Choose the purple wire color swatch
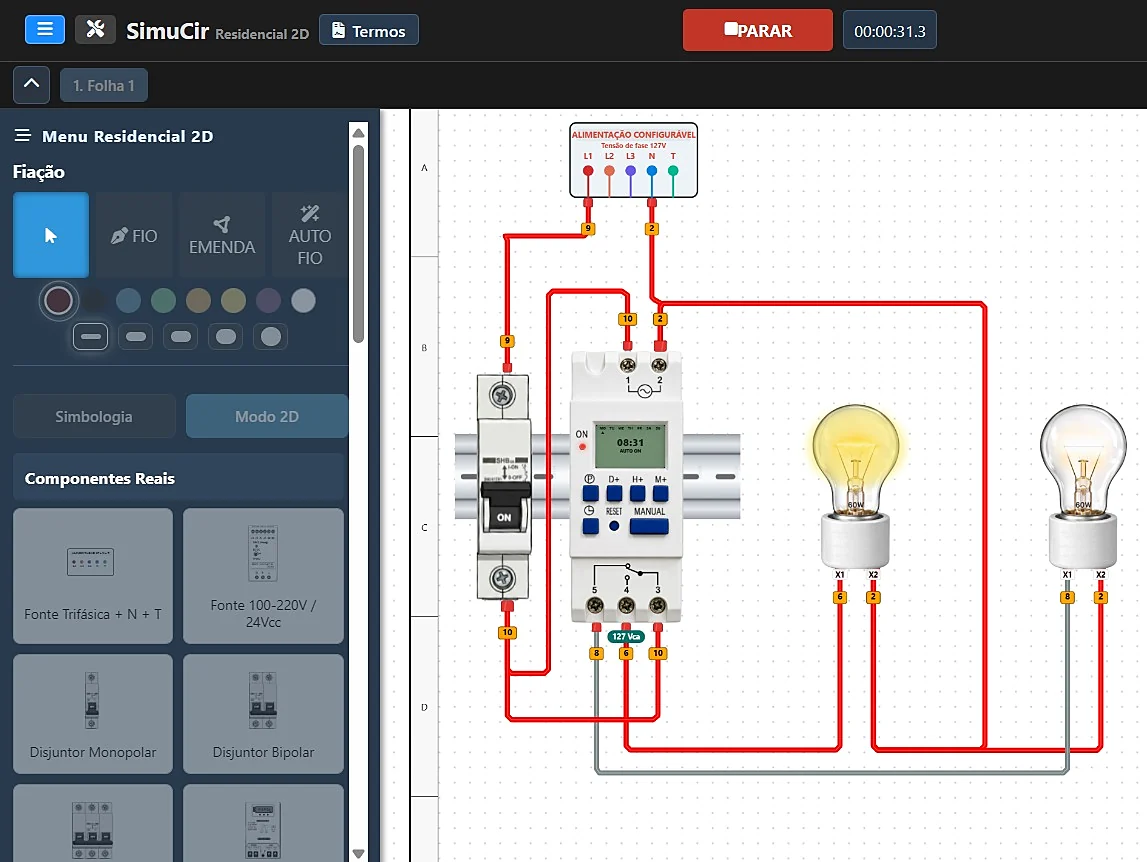The width and height of the screenshot is (1147, 862). coord(268,300)
